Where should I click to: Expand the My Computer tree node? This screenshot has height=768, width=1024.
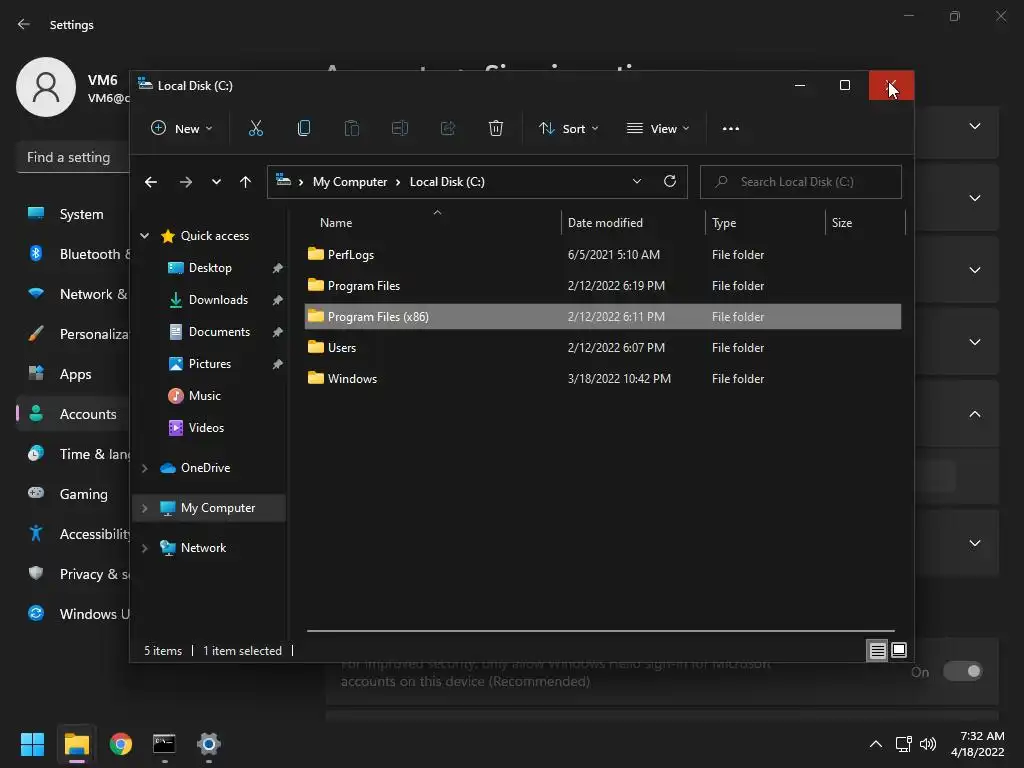[145, 508]
